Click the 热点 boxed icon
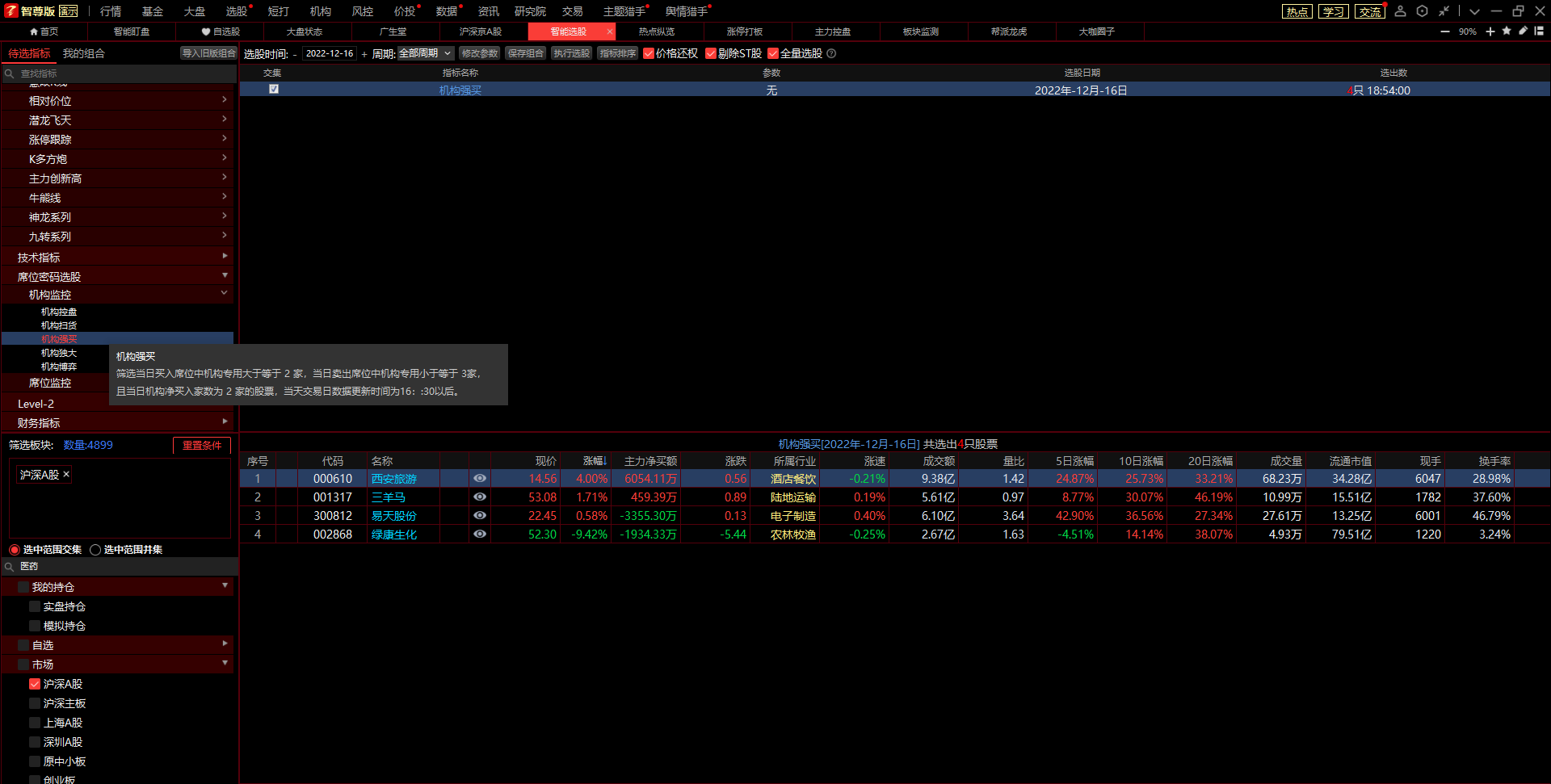The height and width of the screenshot is (784, 1551). (1297, 11)
